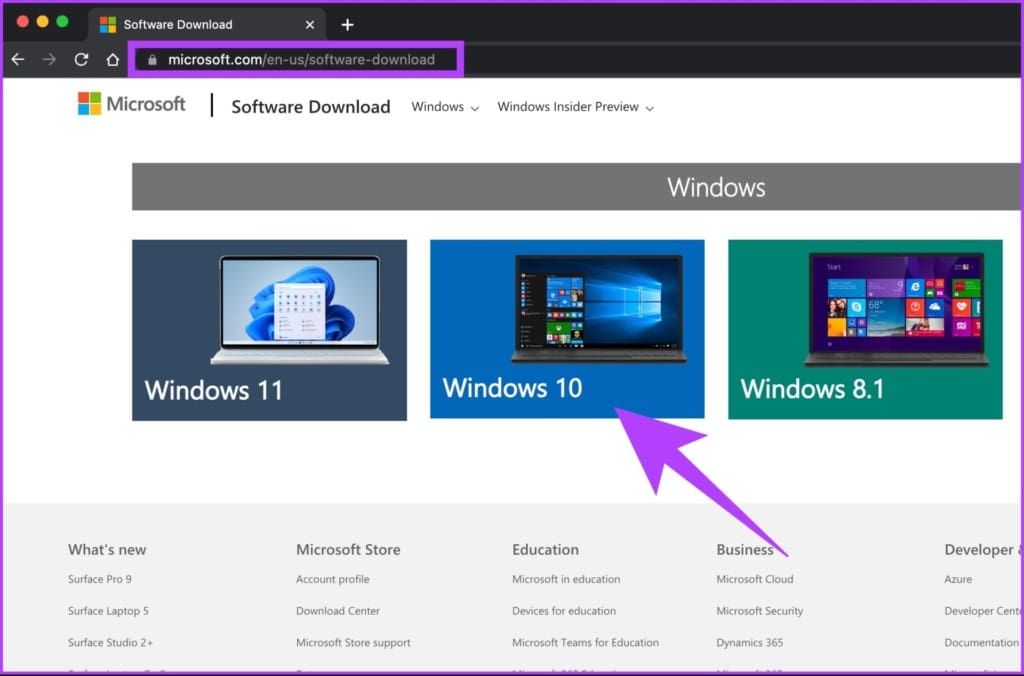
Task: Open Microsoft Cloud footer link
Action: [x=755, y=579]
